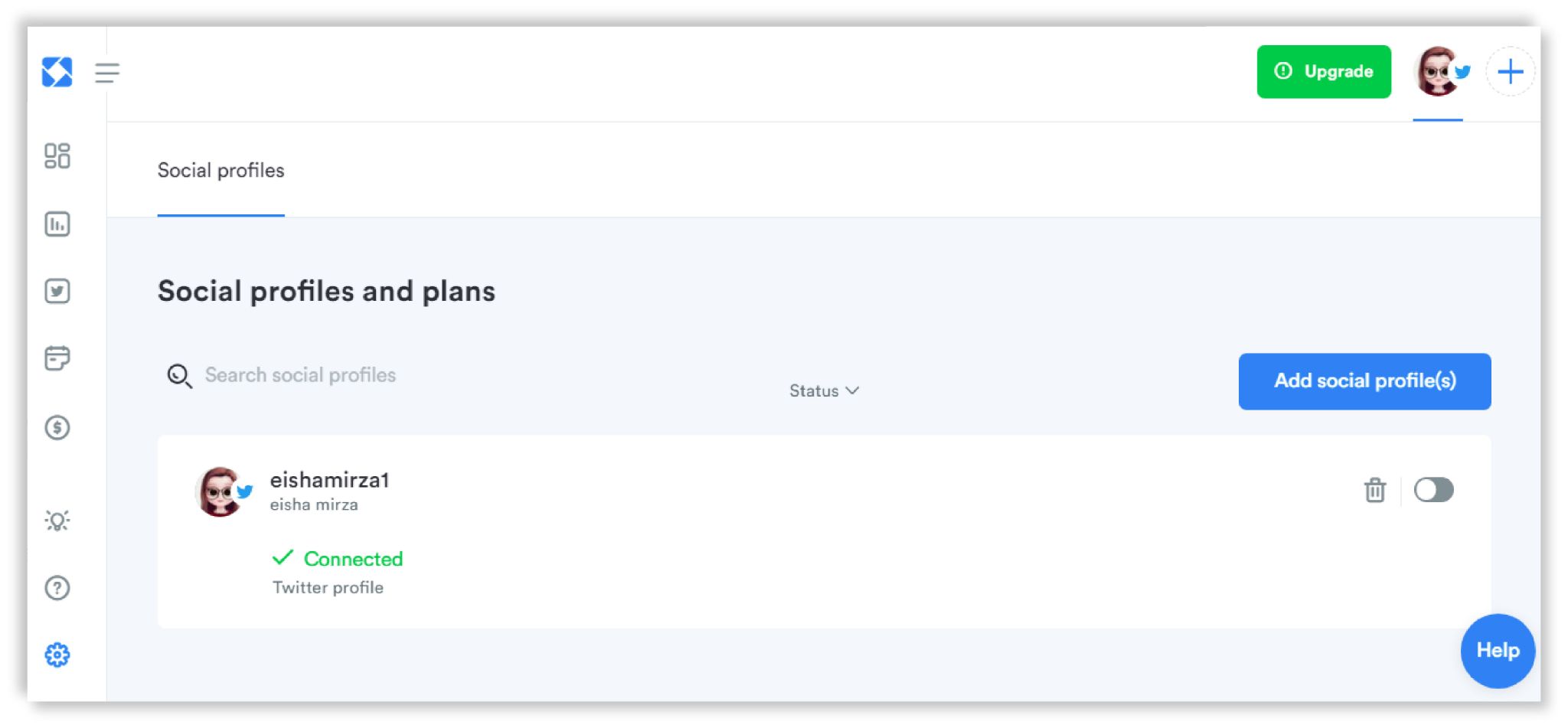
Task: Open the lightbulb ideas icon
Action: [57, 521]
